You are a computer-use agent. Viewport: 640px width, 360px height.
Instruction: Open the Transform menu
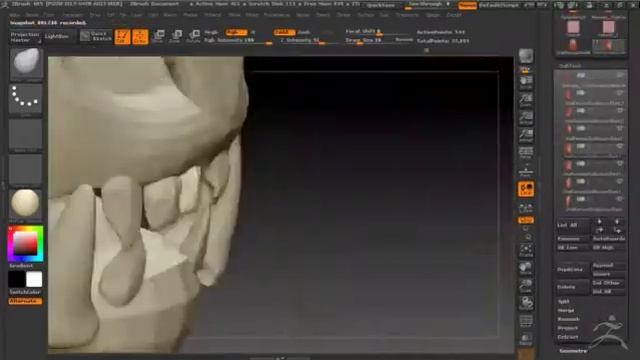coord(407,15)
